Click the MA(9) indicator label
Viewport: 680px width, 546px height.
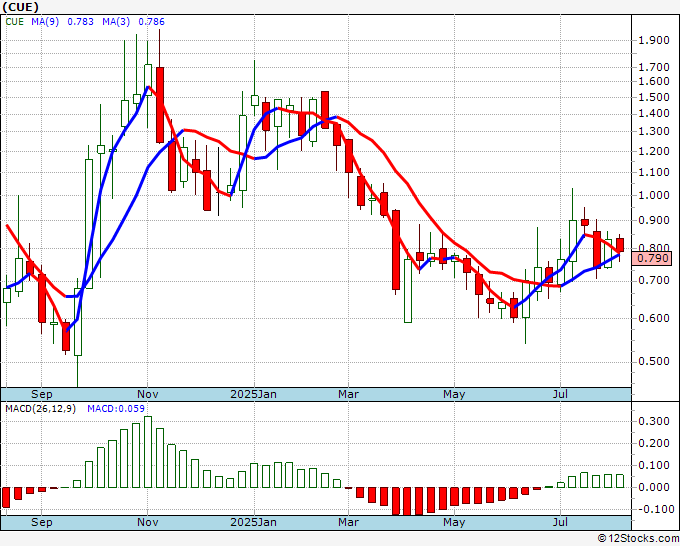(x=45, y=22)
